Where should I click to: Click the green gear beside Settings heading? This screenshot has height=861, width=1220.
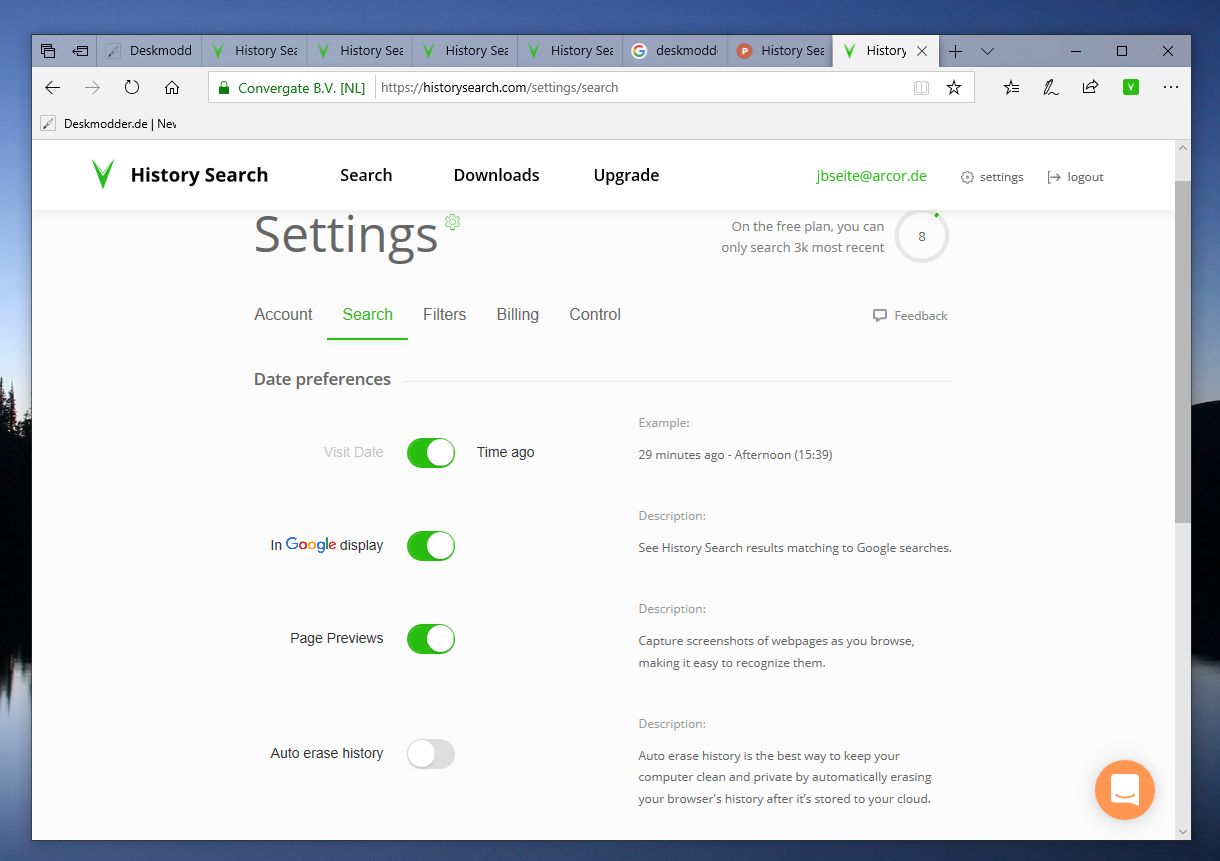452,221
